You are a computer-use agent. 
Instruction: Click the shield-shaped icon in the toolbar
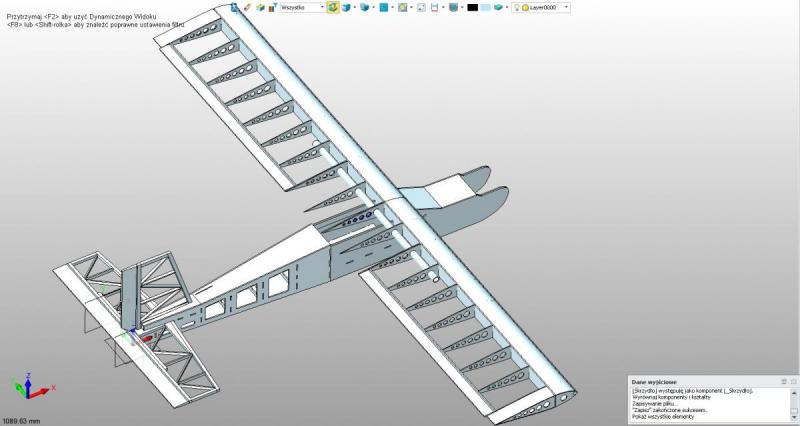(x=453, y=7)
